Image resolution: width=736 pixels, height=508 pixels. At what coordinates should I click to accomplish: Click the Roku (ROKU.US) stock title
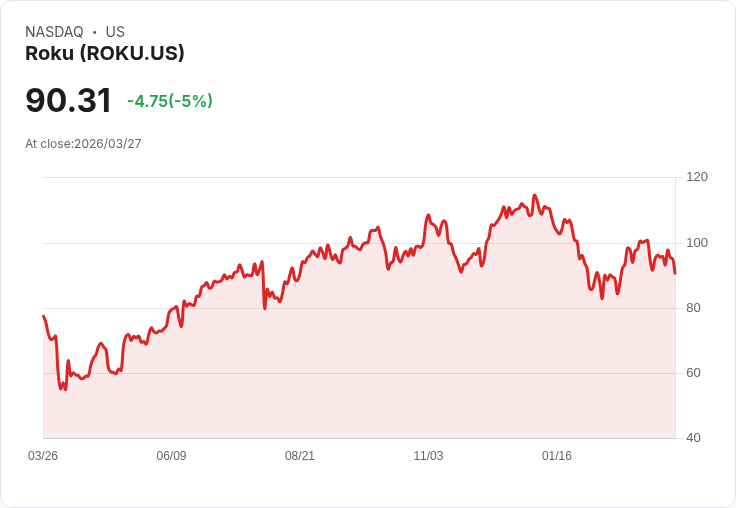[105, 54]
